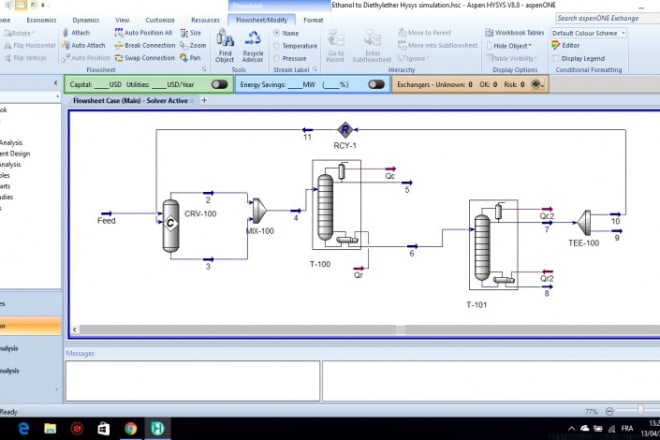
Task: Open the Dynamics ribbon tab
Action: [85, 20]
